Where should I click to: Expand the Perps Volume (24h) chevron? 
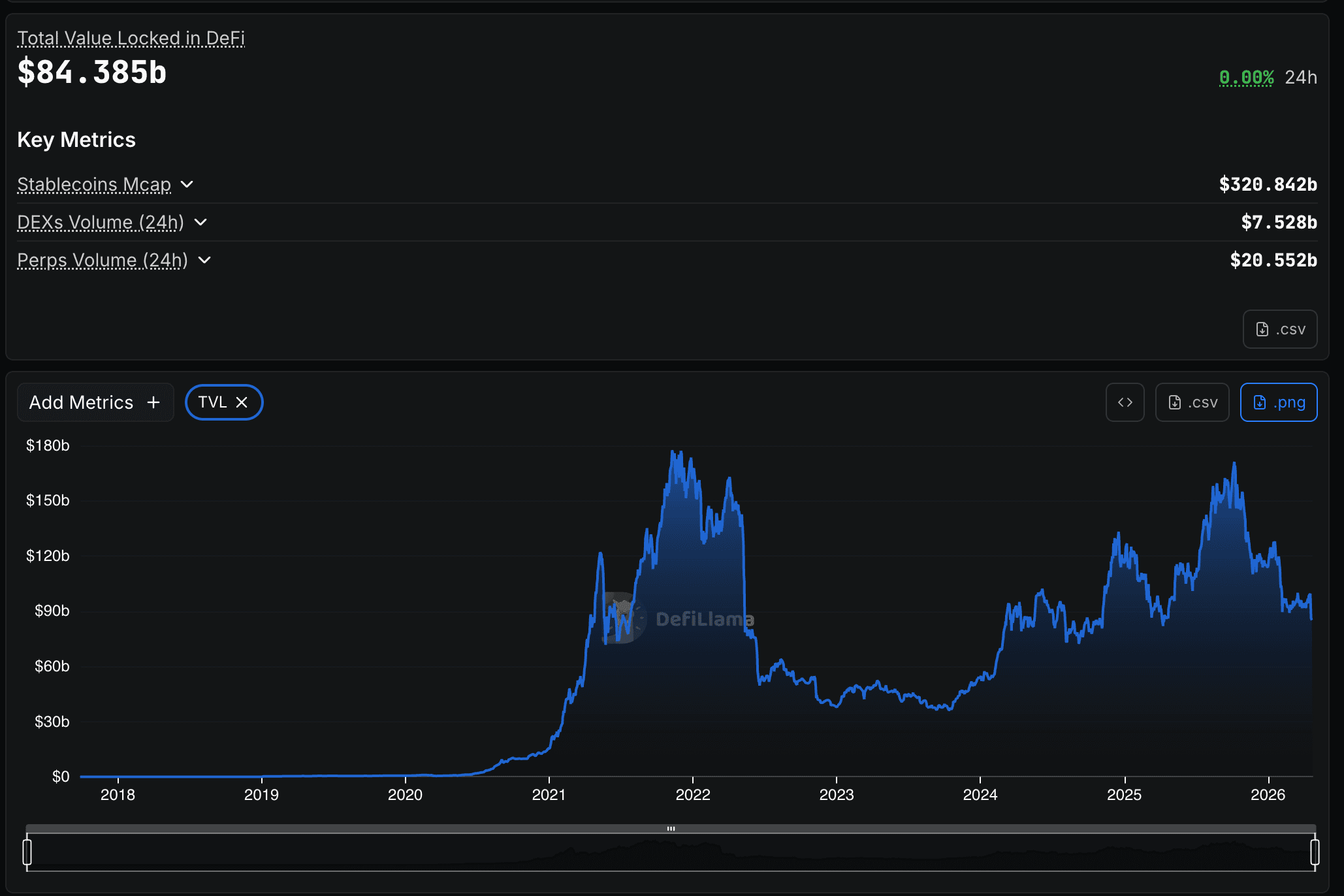(204, 260)
